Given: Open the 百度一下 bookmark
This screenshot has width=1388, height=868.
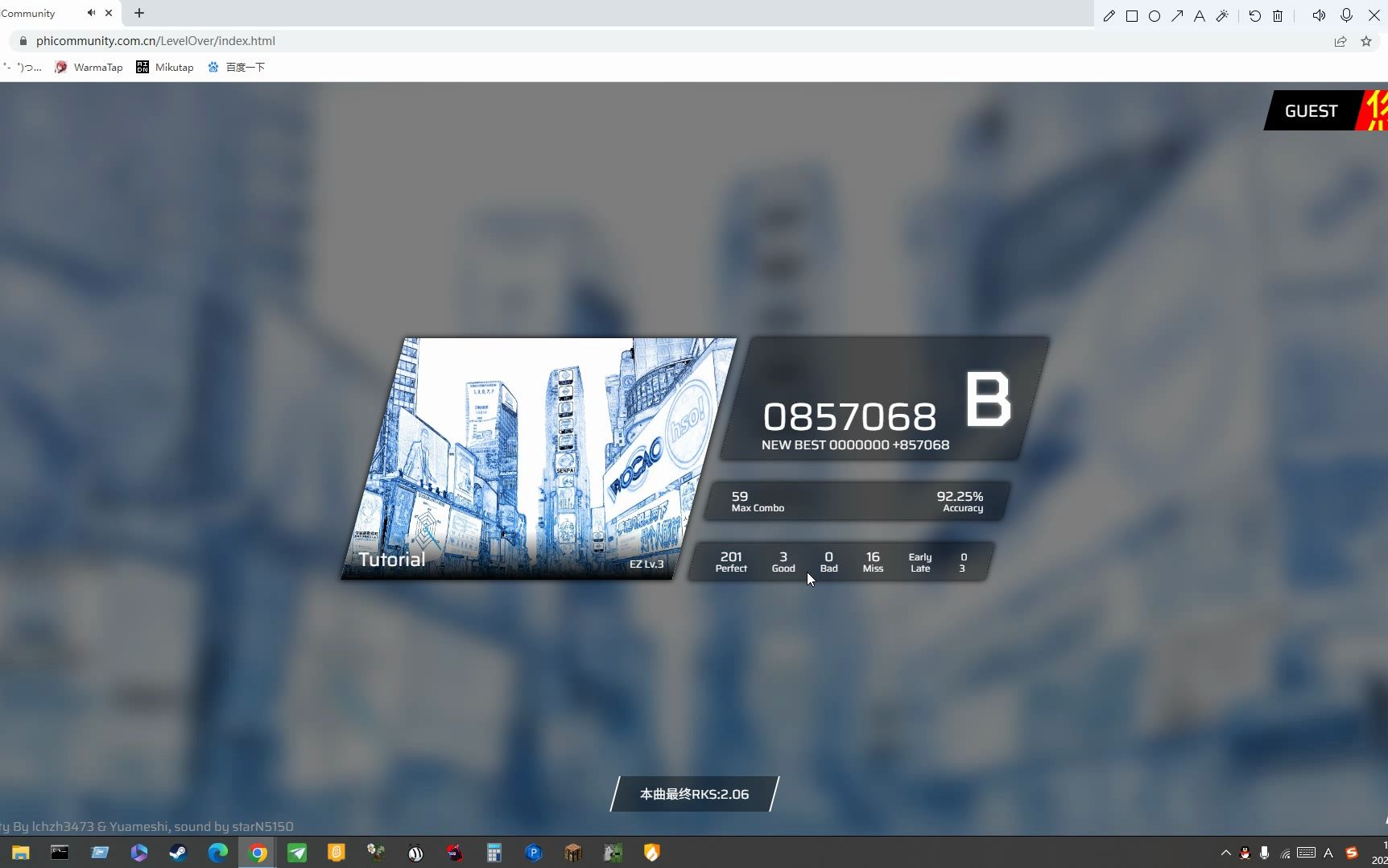Looking at the screenshot, I should coord(236,68).
